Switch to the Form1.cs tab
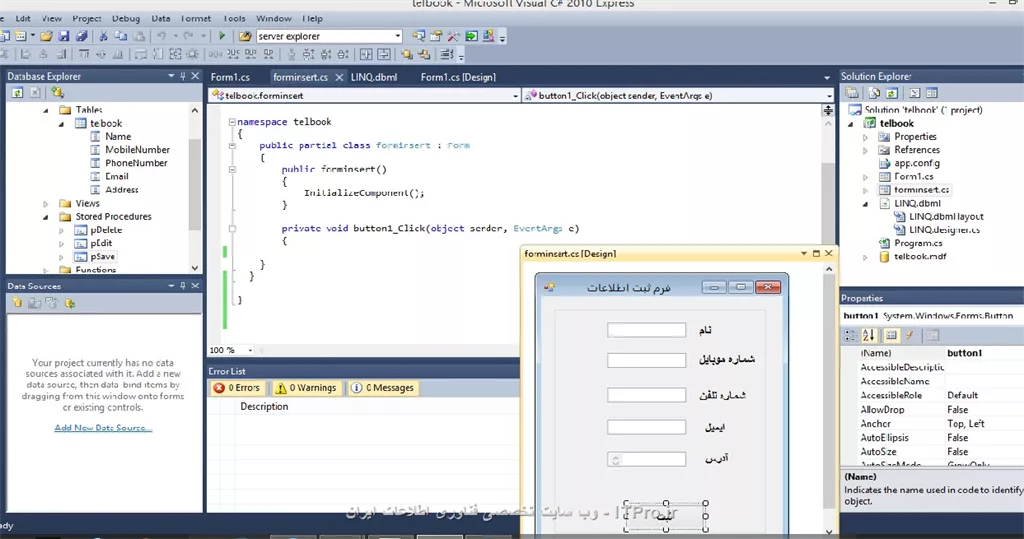Image resolution: width=1024 pixels, height=539 pixels. pos(230,77)
